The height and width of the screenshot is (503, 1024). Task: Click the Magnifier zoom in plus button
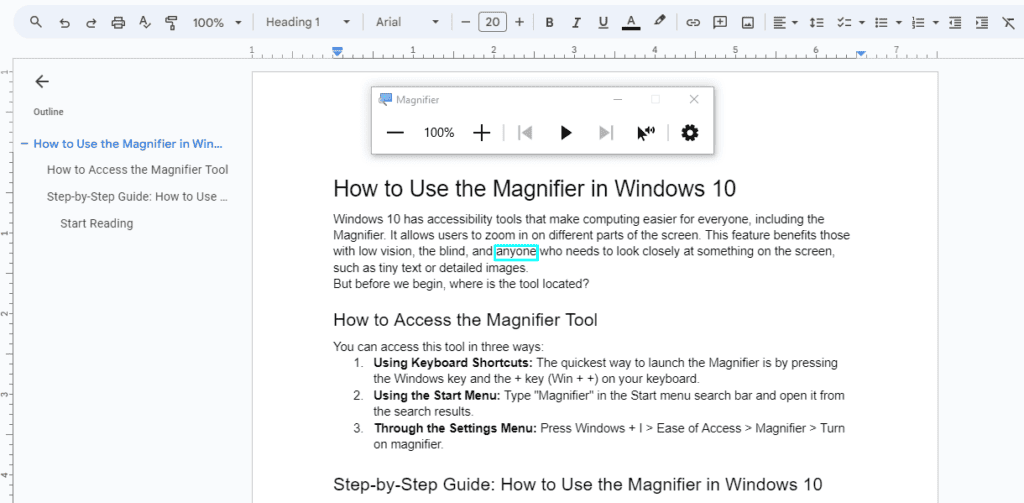click(482, 133)
